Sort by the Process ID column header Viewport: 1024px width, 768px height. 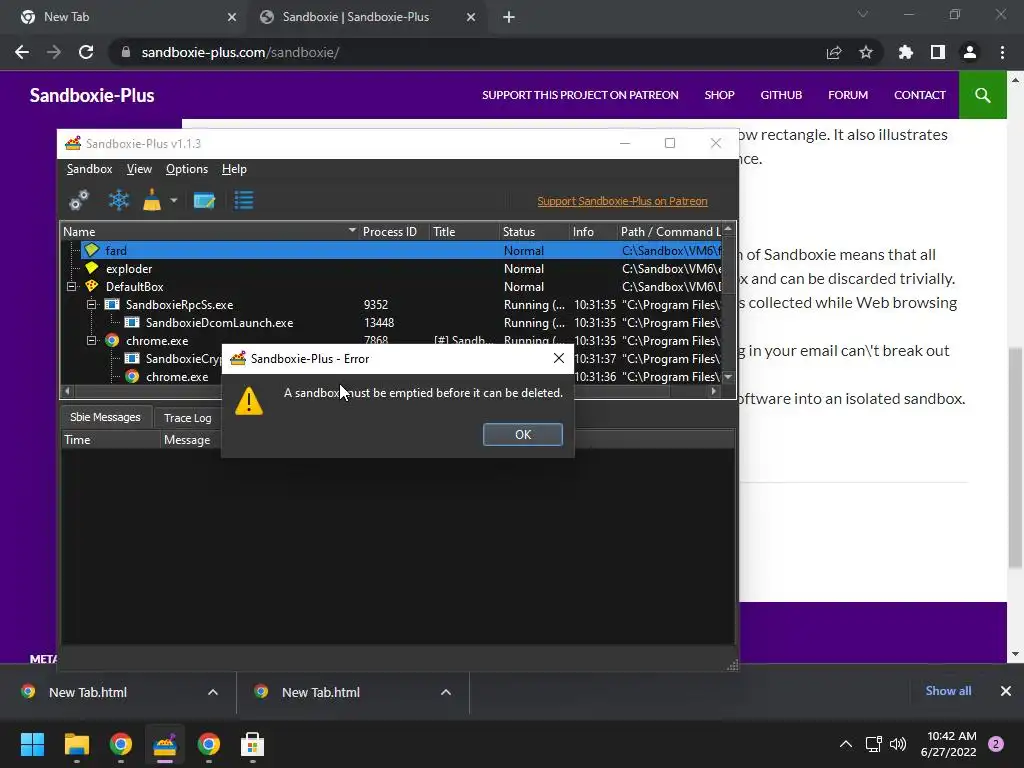pyautogui.click(x=394, y=231)
